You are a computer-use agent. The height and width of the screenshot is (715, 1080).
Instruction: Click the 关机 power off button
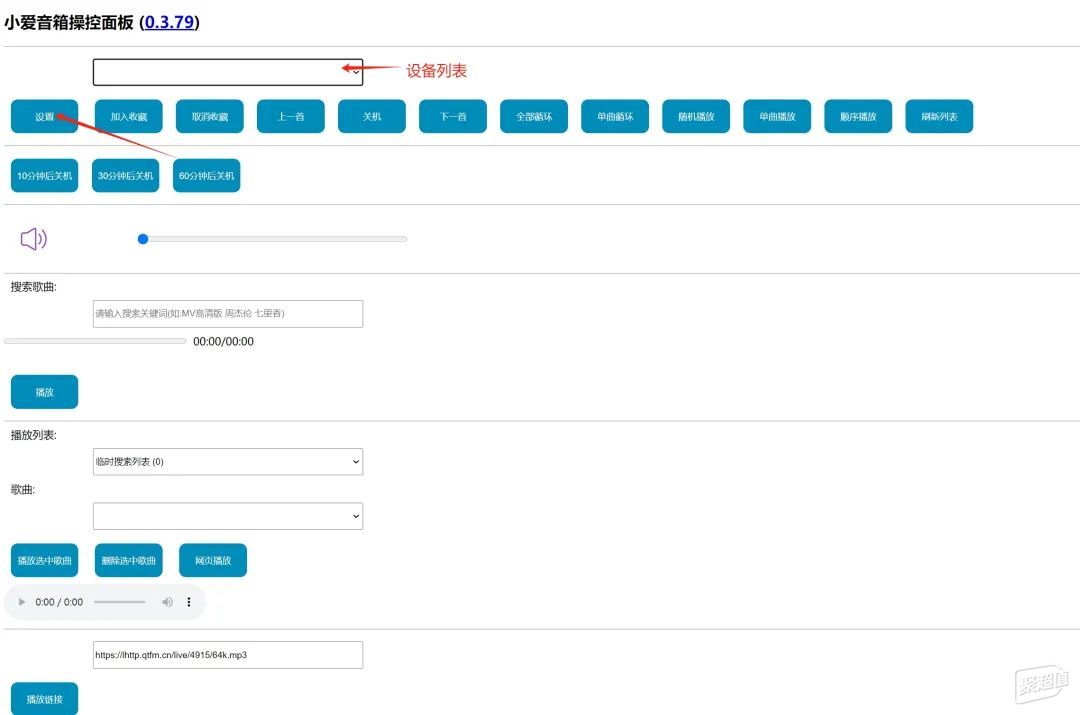(372, 116)
